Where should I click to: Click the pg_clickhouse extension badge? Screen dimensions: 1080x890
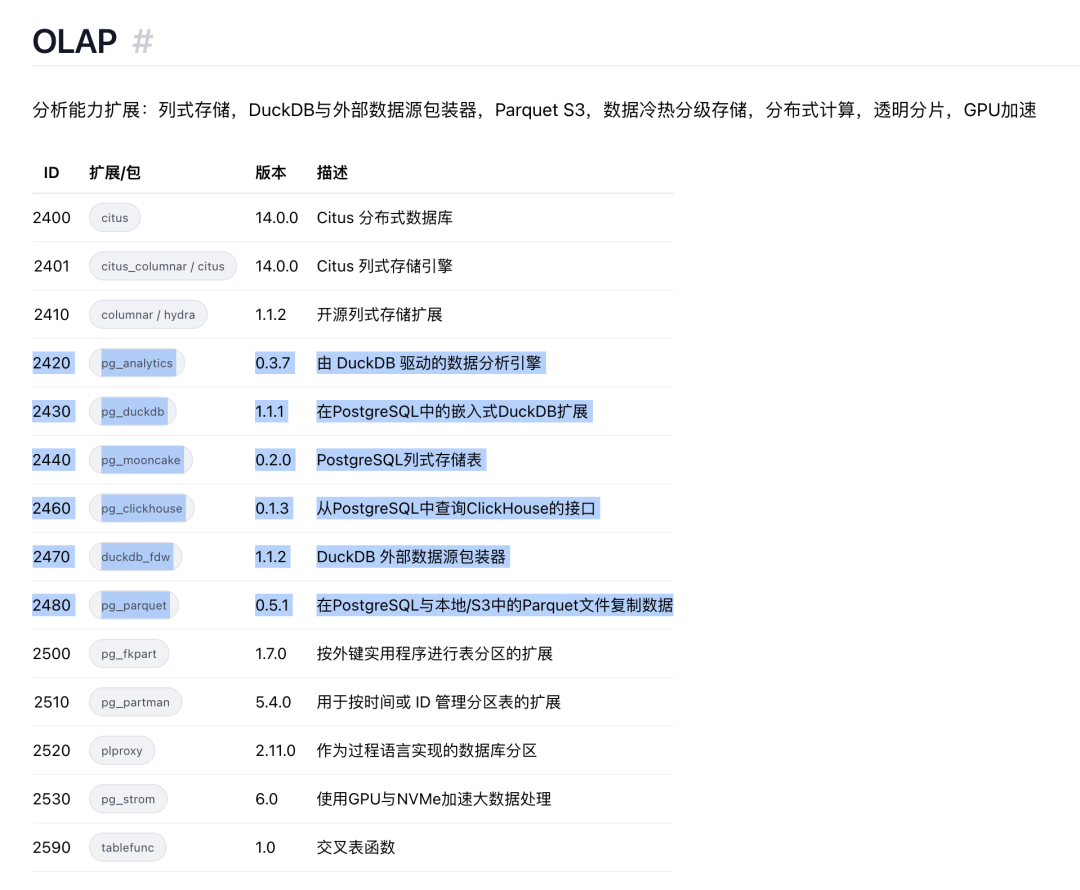pos(141,508)
